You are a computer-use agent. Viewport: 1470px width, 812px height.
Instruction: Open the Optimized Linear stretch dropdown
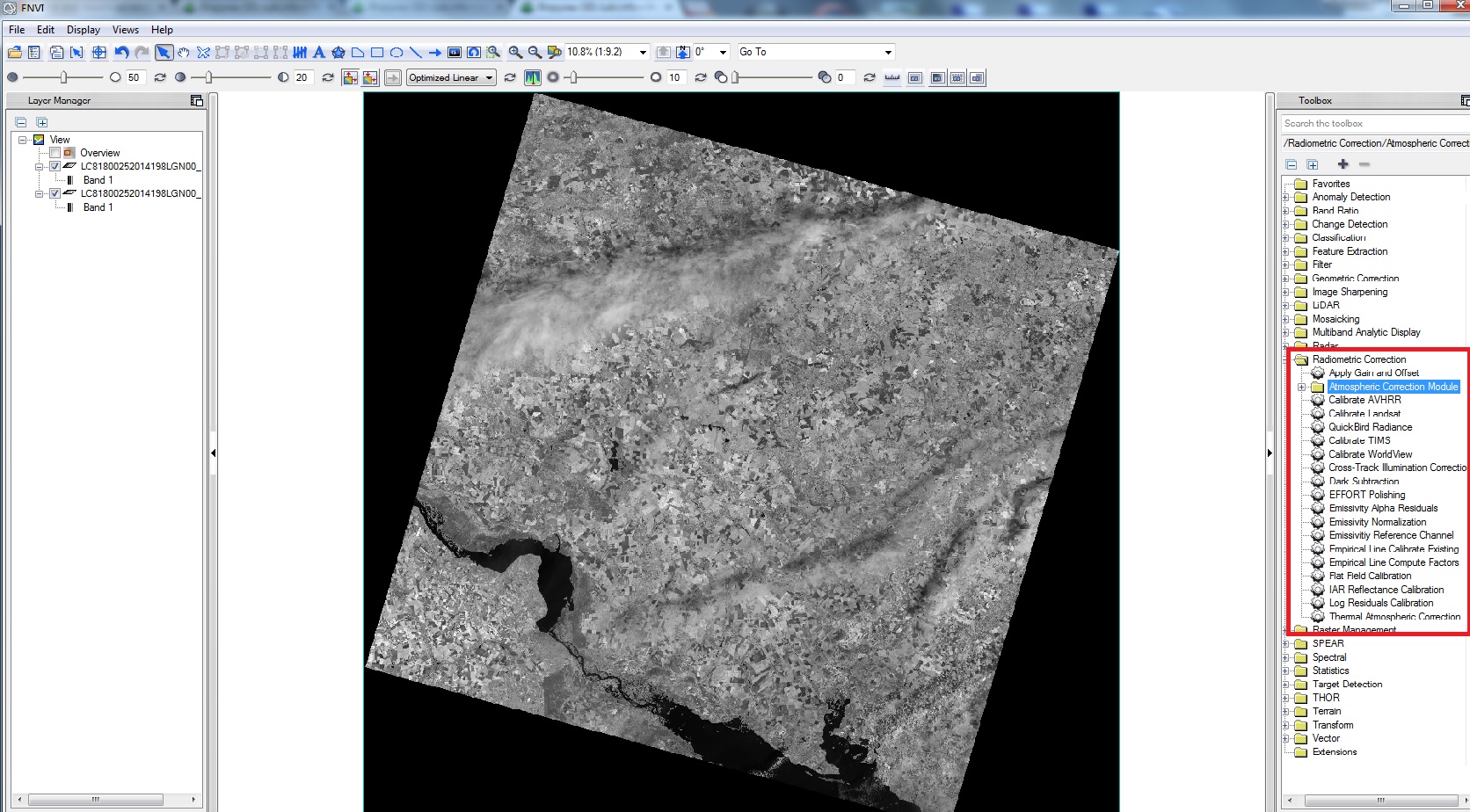coord(489,78)
